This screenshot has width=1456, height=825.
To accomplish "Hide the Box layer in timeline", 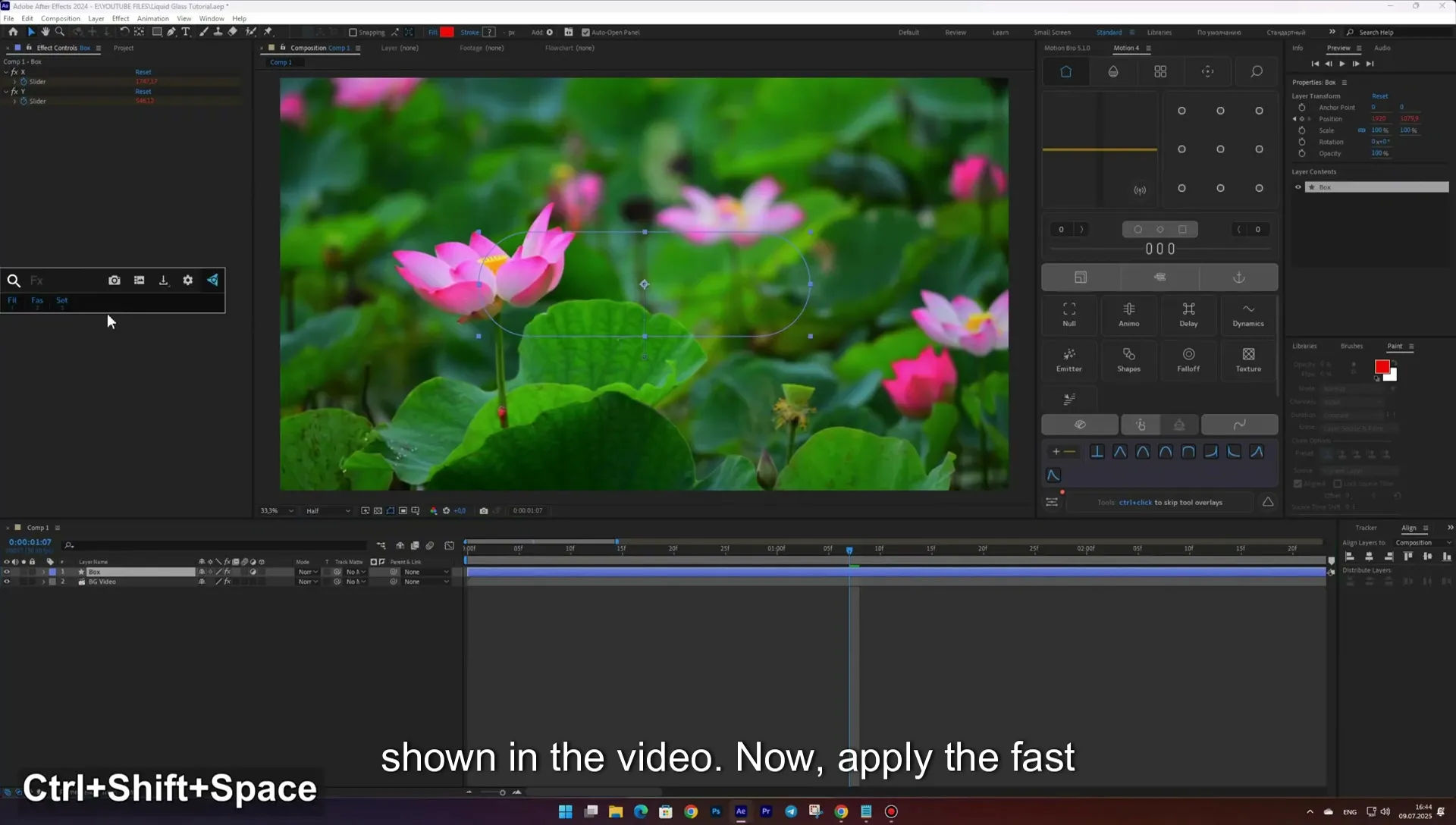I will [x=7, y=572].
